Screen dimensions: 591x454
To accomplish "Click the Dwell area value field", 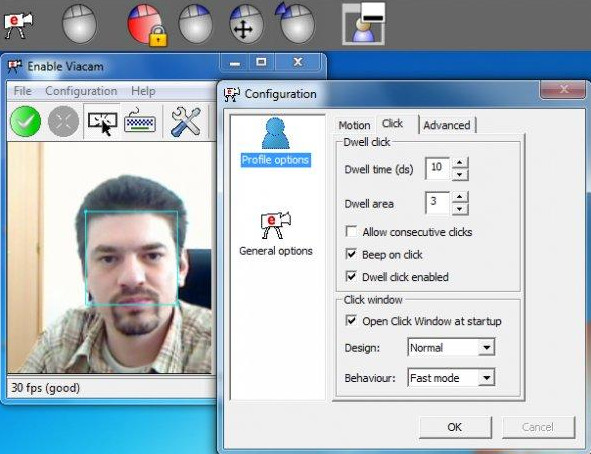I will 438,203.
